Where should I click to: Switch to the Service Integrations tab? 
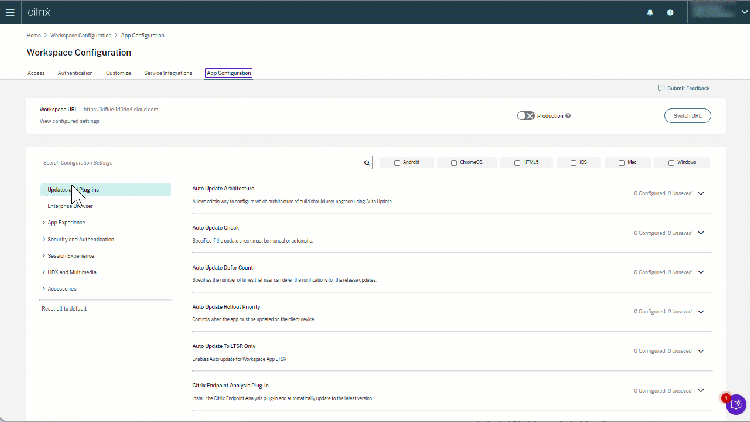pyautogui.click(x=168, y=73)
